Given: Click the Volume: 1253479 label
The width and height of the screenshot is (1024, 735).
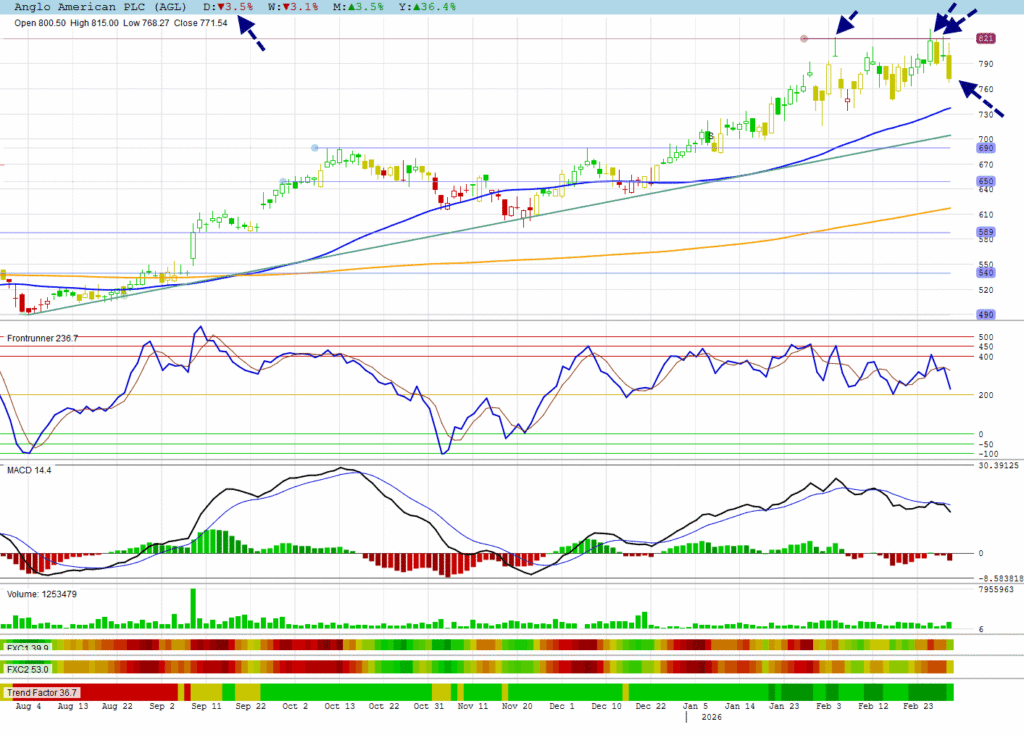Looking at the screenshot, I should 42,594.
